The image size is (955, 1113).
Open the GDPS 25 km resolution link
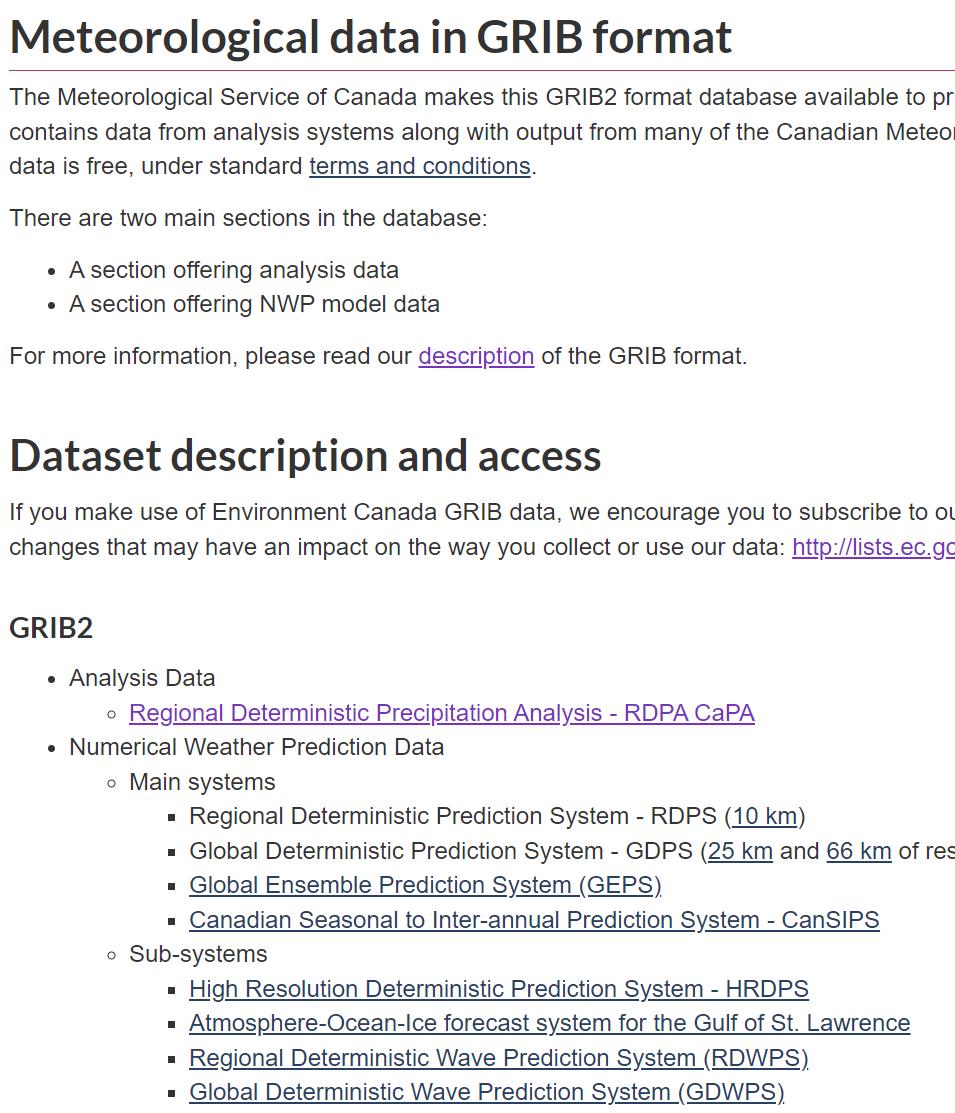(740, 851)
